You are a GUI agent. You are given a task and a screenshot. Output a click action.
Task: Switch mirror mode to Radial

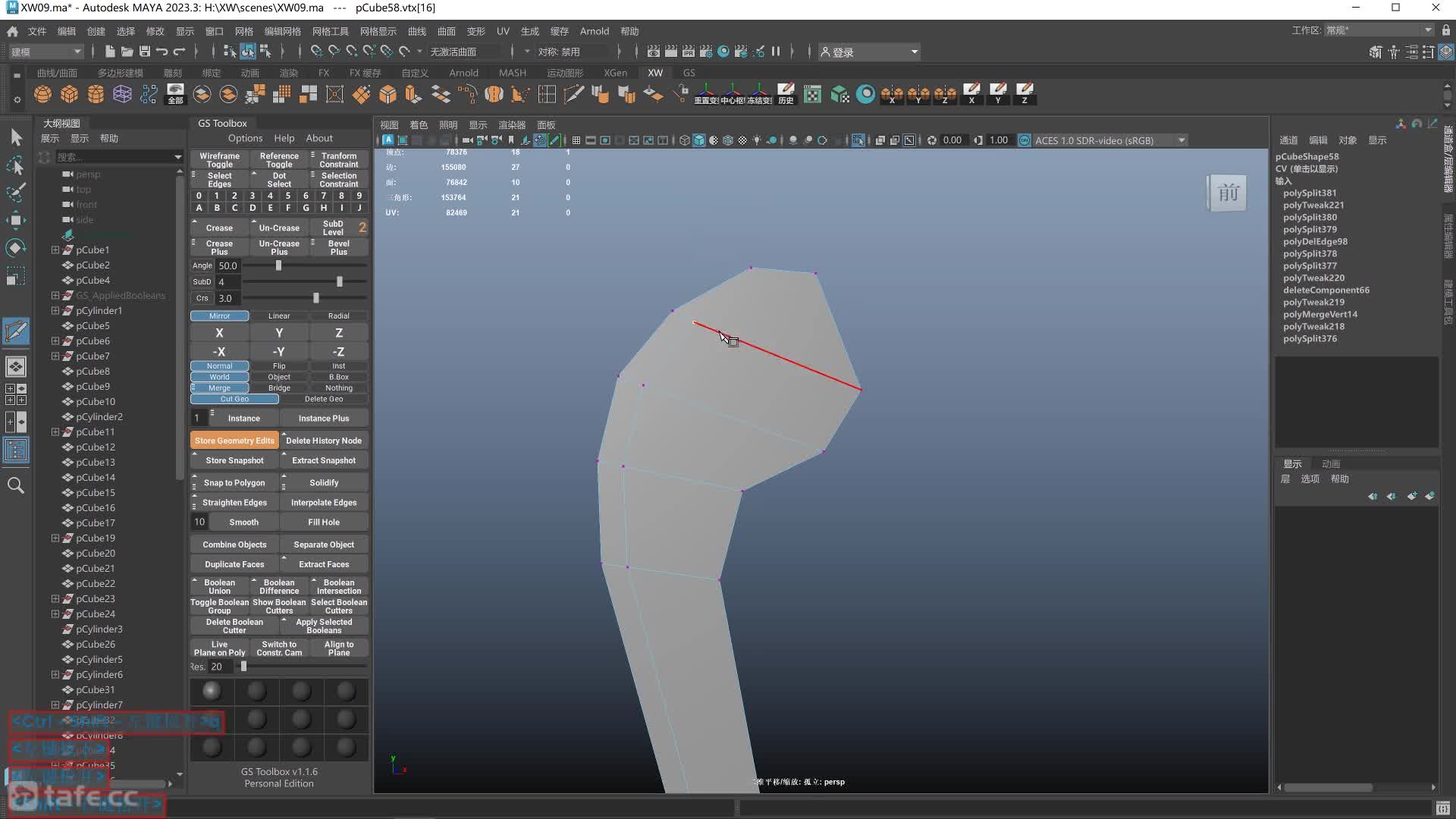(339, 315)
